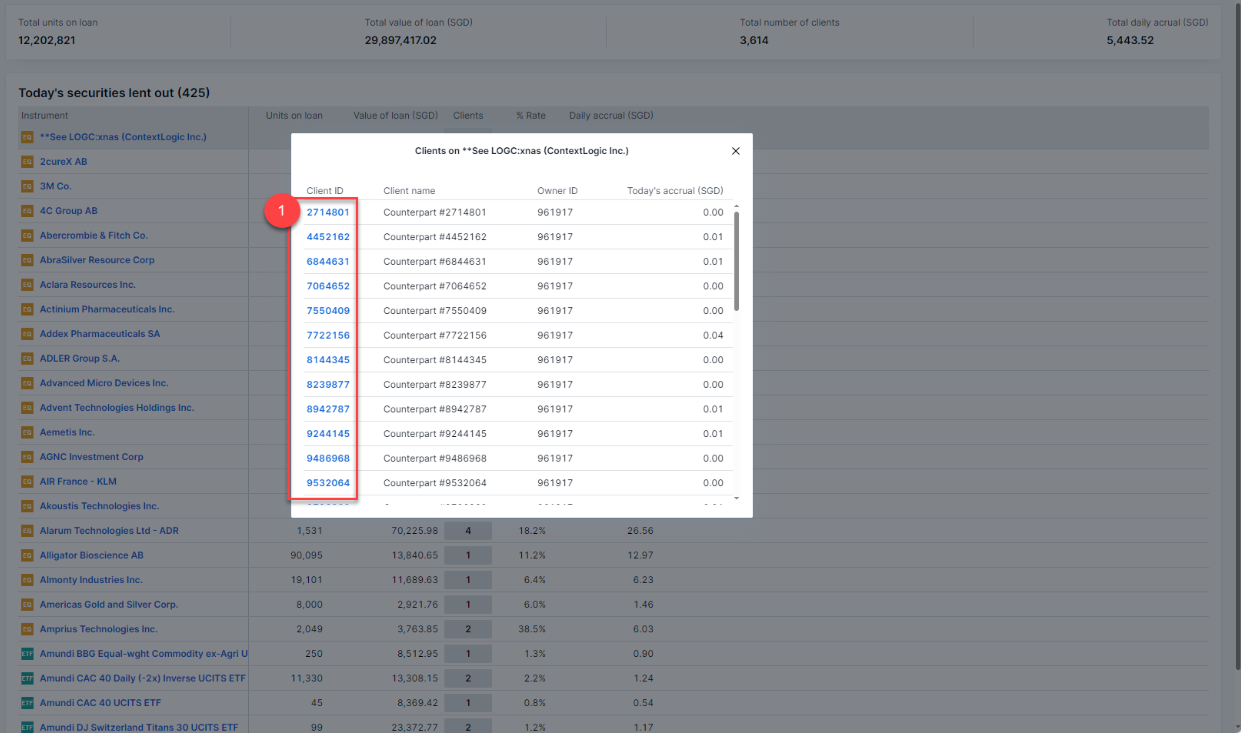This screenshot has width=1241, height=739.
Task: Click the % Rate column header
Action: (531, 116)
